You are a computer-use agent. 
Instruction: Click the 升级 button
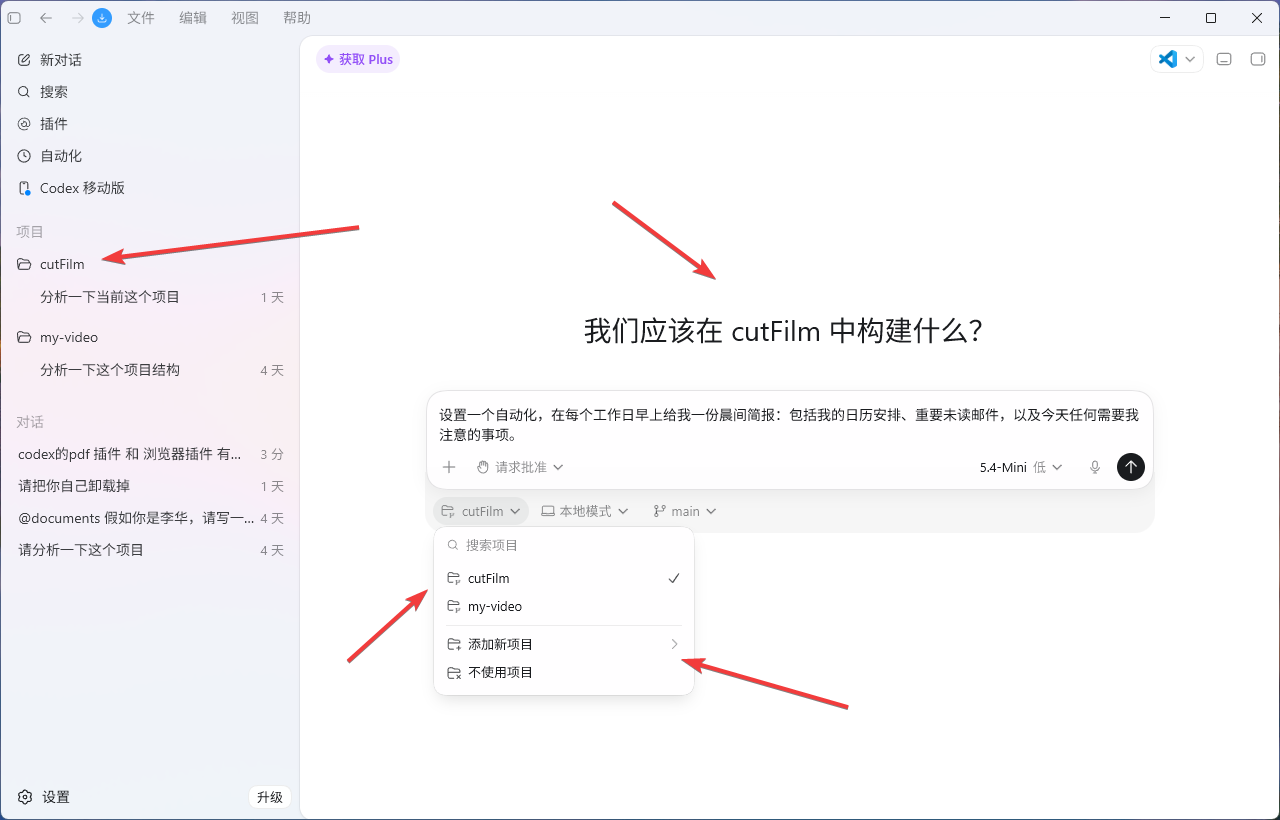coord(270,797)
